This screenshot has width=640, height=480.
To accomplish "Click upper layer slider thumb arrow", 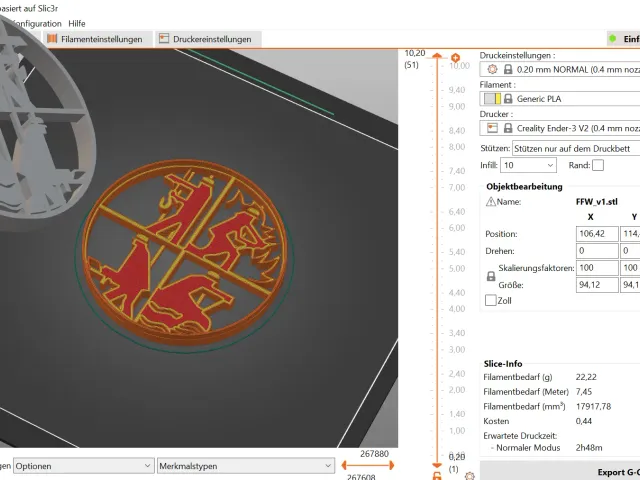I will (437, 55).
